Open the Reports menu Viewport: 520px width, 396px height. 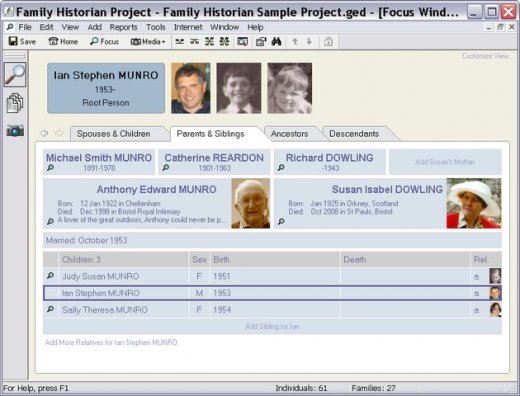pos(123,27)
